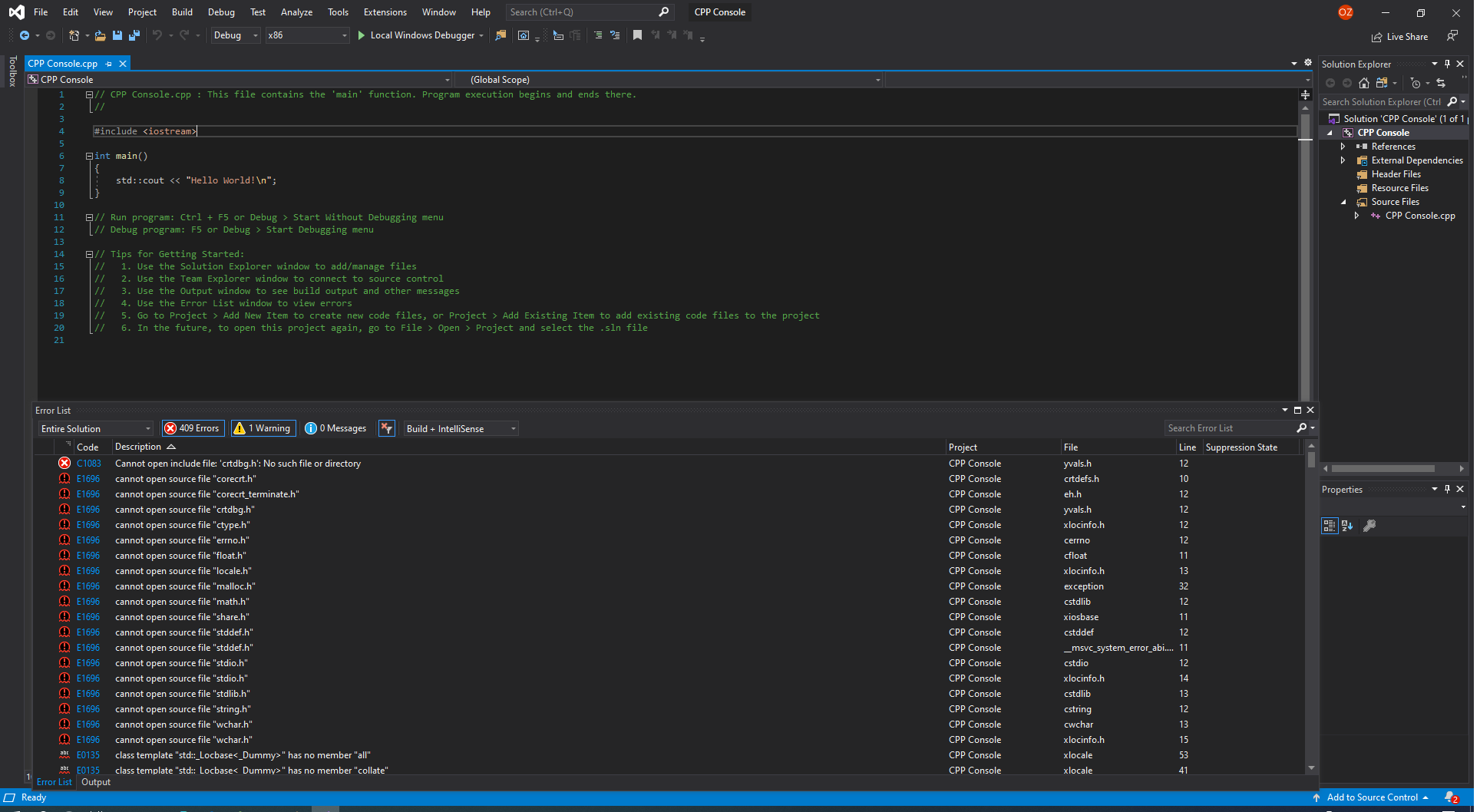Click the Error List vertical scrollbar thumb
Image resolution: width=1480 pixels, height=812 pixels.
[x=1311, y=459]
